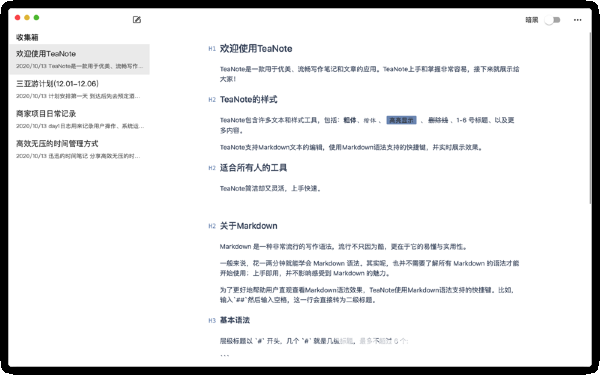The width and height of the screenshot is (600, 375).
Task: Click the paragraph TeaNote简洁却又灵活
Action: (x=270, y=188)
